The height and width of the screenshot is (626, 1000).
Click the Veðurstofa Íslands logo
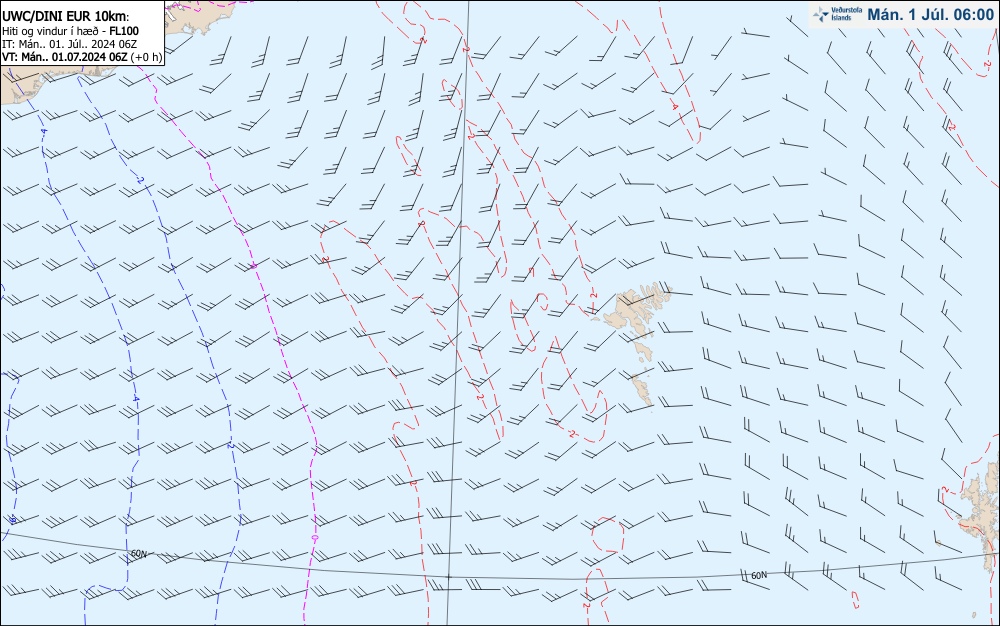837,14
